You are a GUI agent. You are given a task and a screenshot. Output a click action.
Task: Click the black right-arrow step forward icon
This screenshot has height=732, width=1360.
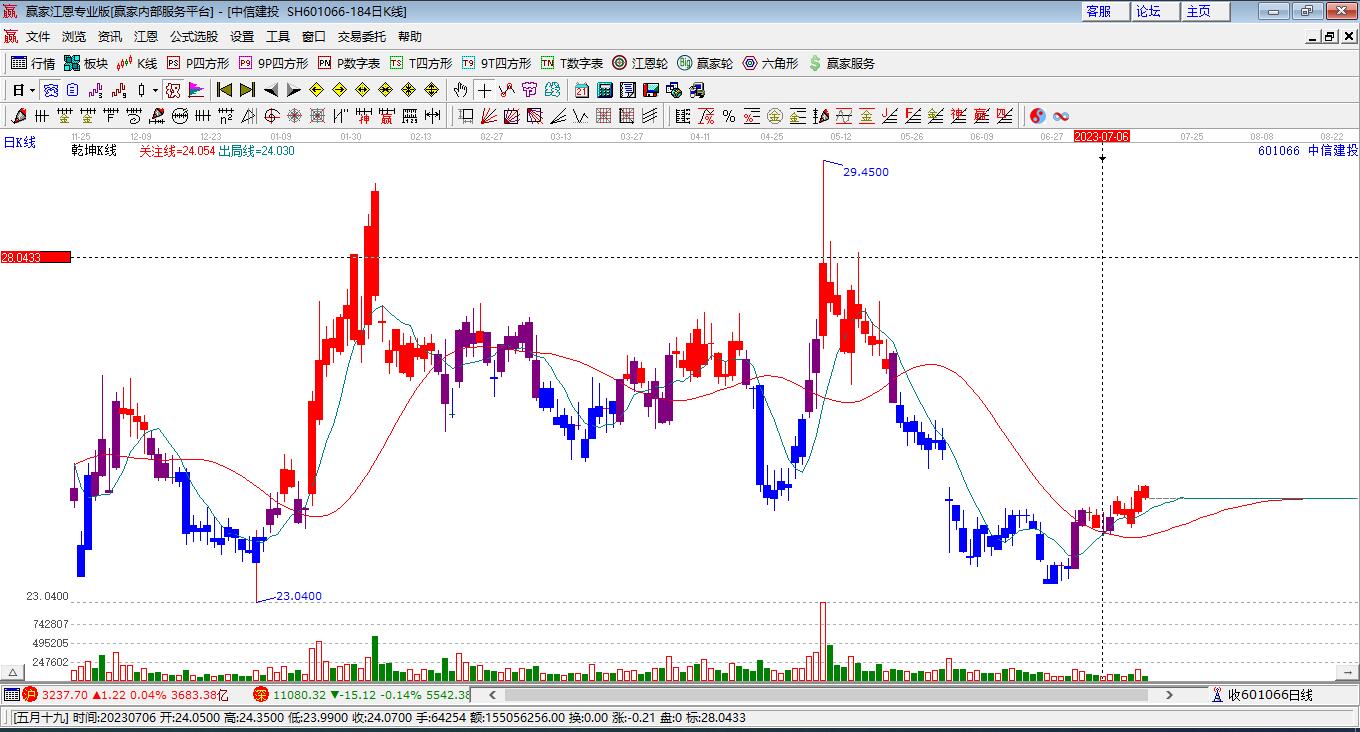click(x=293, y=90)
